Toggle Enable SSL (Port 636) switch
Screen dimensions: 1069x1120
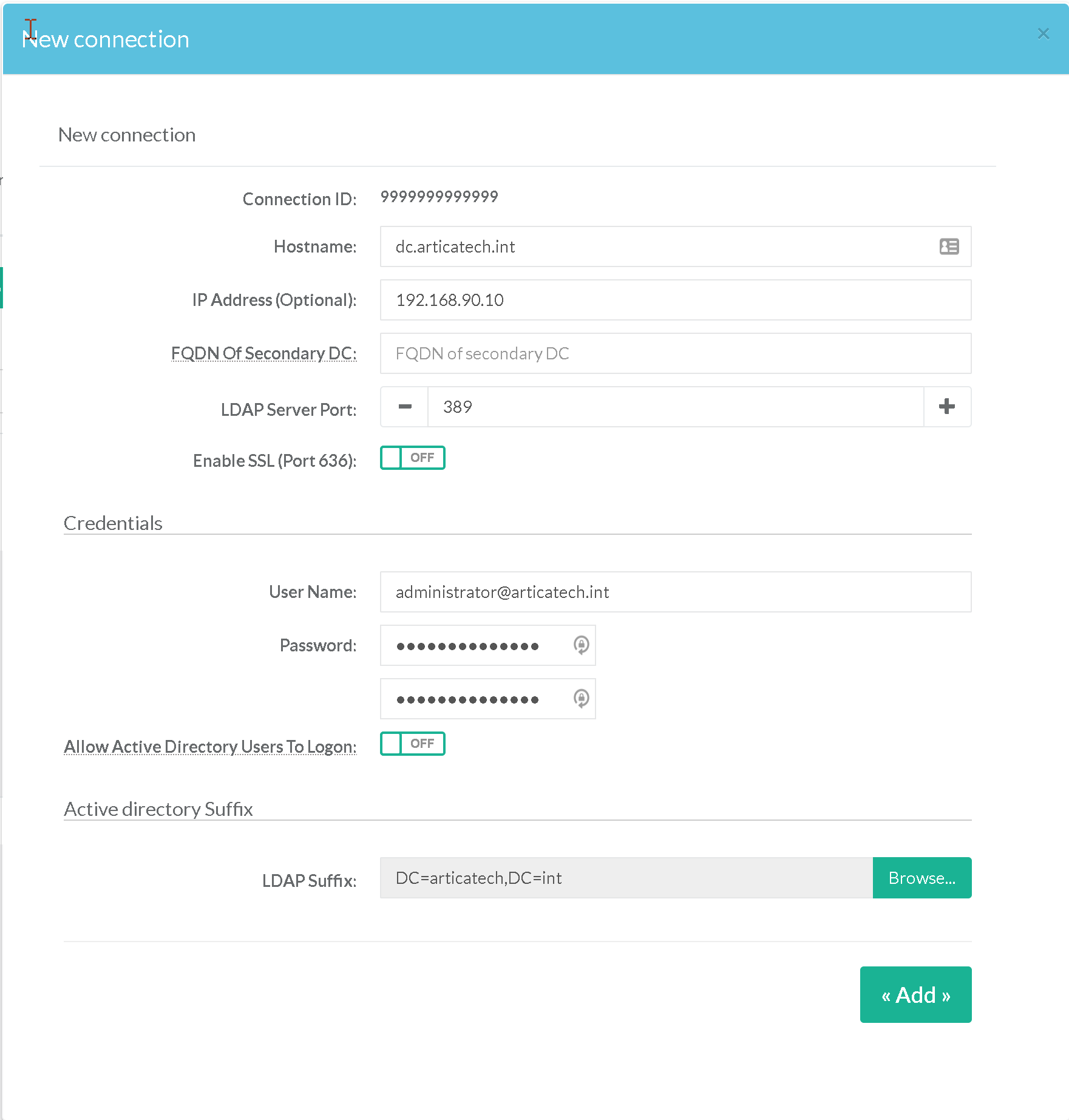click(413, 458)
